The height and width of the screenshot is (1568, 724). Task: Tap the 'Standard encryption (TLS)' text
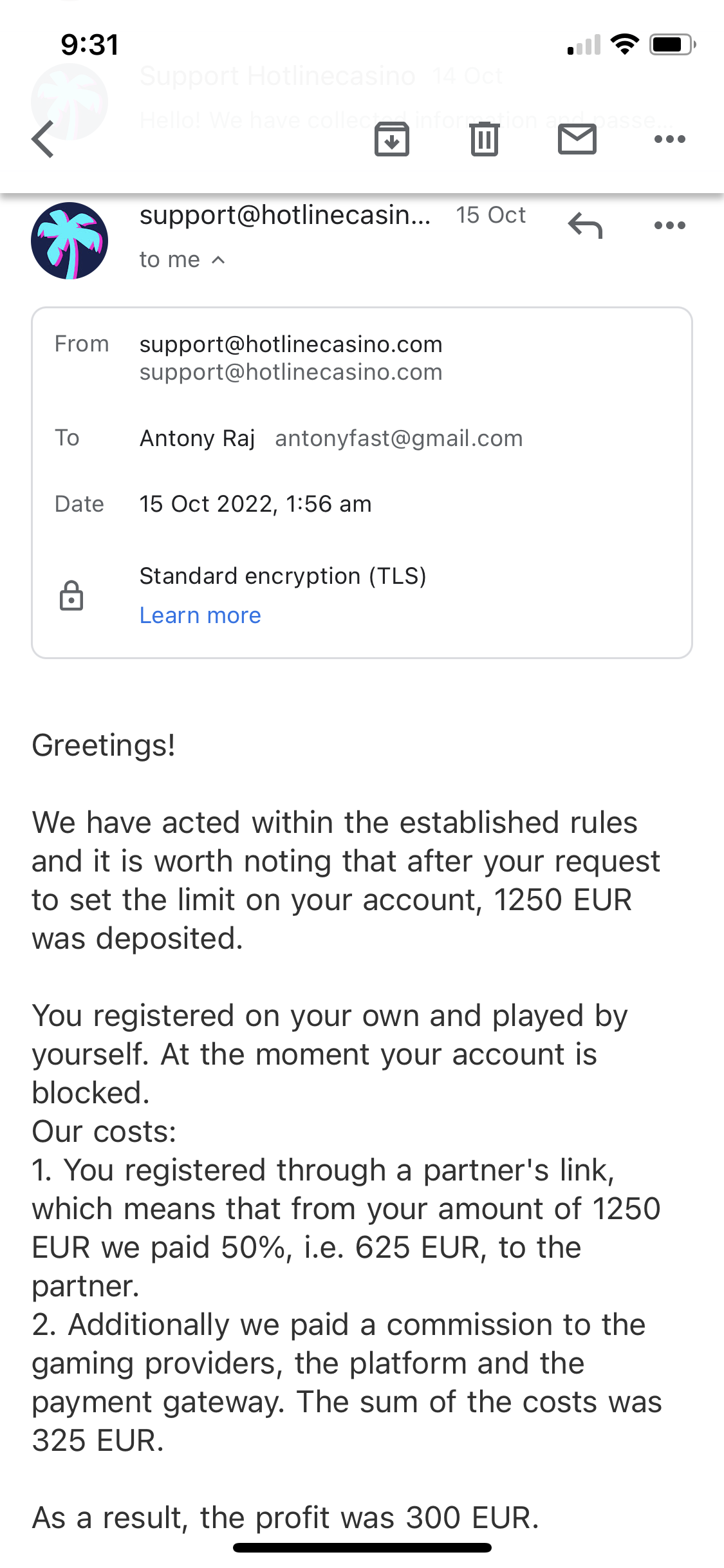coord(283,576)
